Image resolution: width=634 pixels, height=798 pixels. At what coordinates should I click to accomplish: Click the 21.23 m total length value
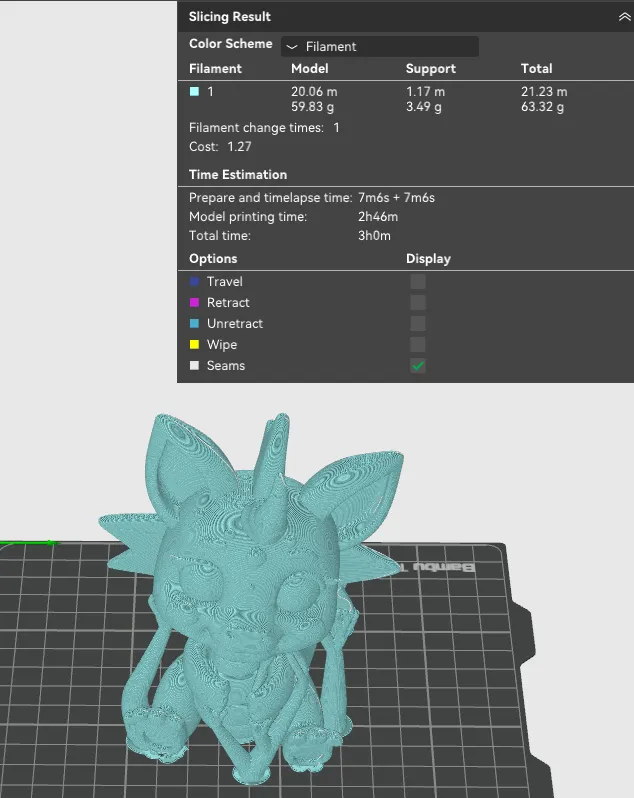click(x=544, y=92)
